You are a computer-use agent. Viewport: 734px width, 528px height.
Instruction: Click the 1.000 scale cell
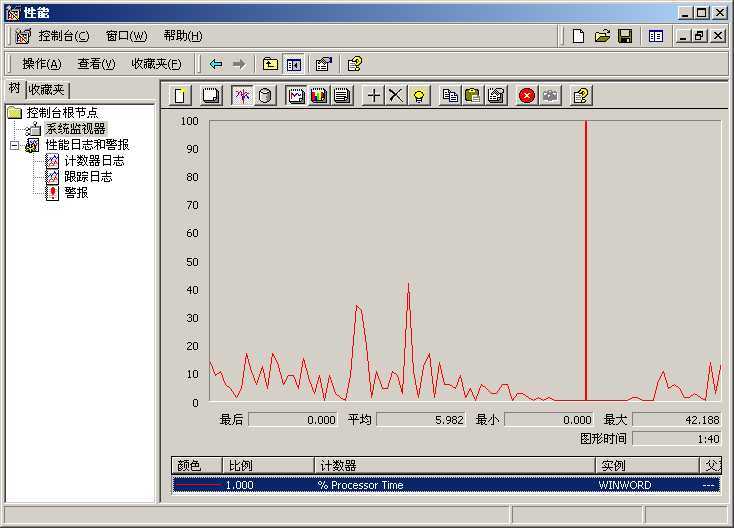[x=240, y=485]
